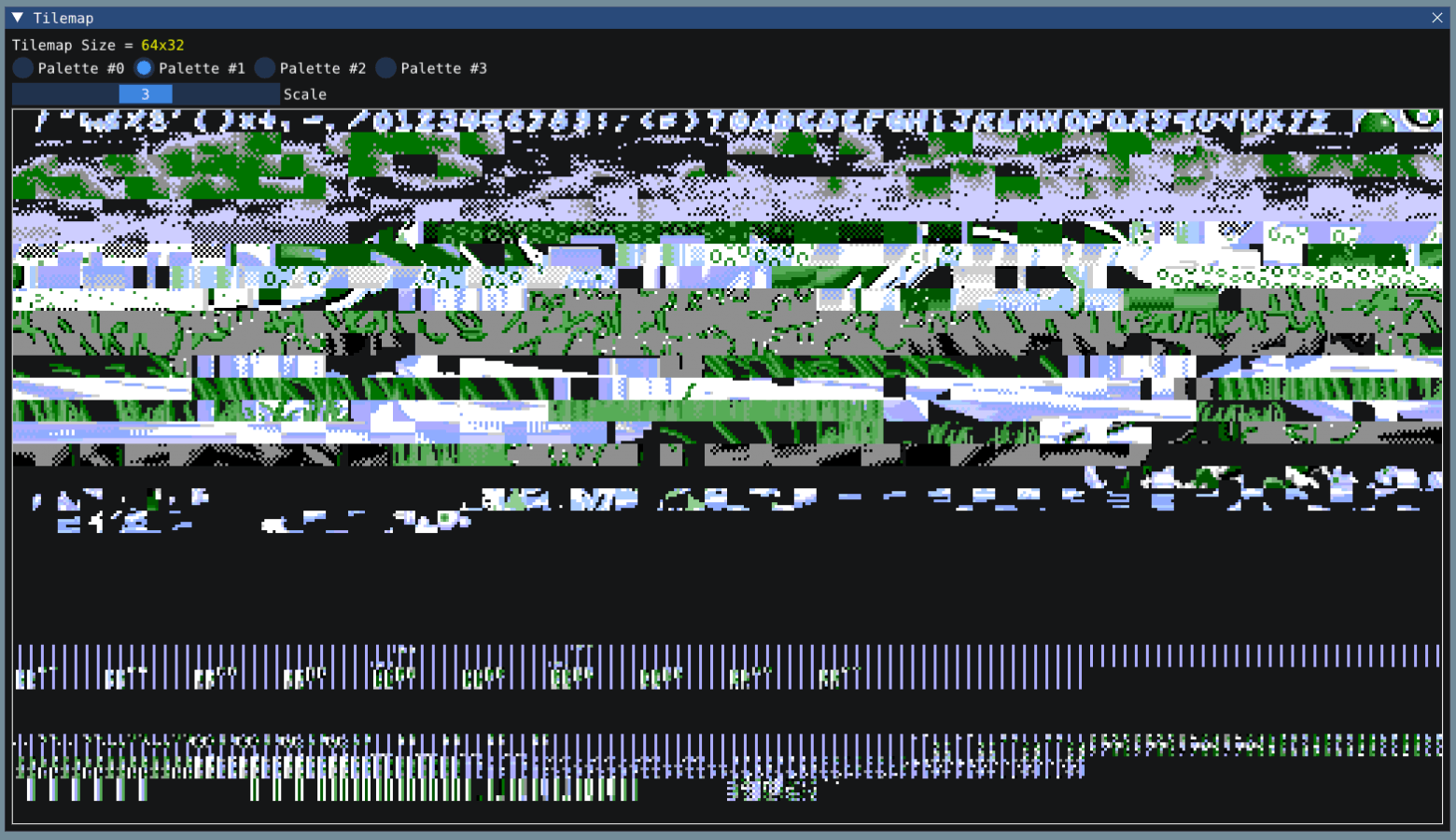Close the Tilemap window
1456x840 pixels.
pos(1437,17)
